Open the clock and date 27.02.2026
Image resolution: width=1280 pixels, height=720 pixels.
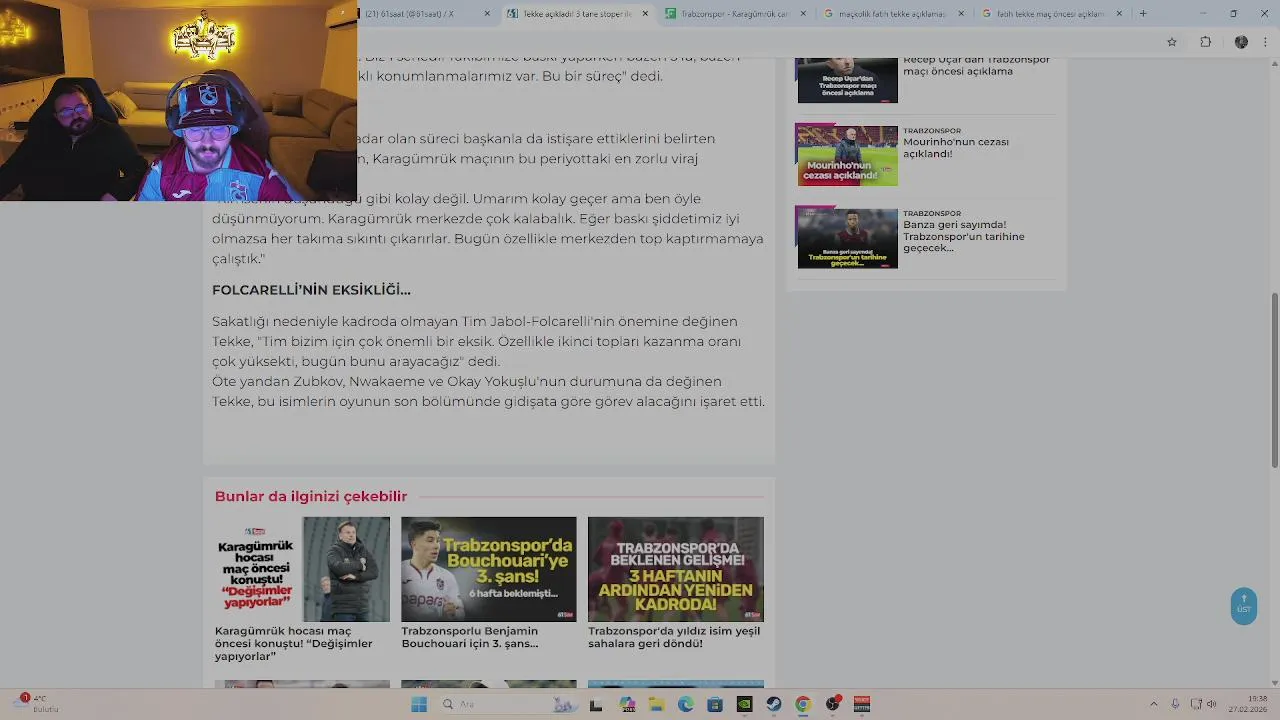pyautogui.click(x=1249, y=704)
